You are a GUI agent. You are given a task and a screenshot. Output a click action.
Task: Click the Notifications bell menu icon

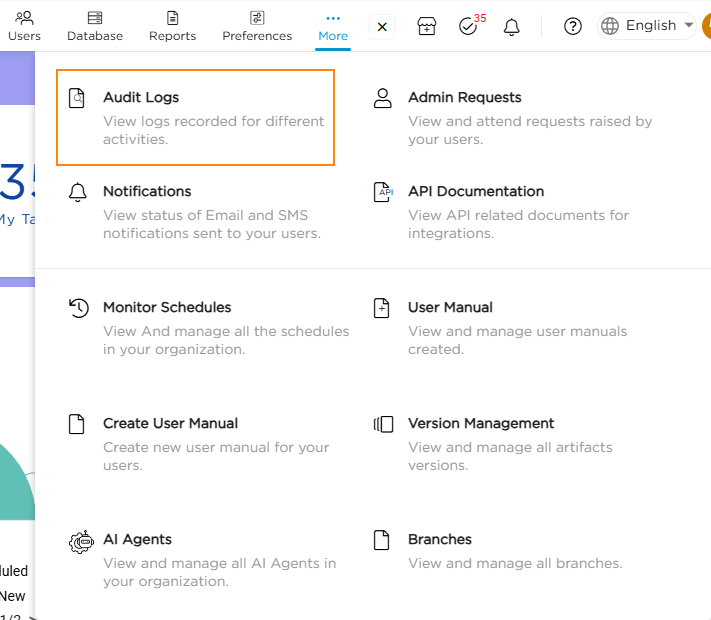(78, 192)
